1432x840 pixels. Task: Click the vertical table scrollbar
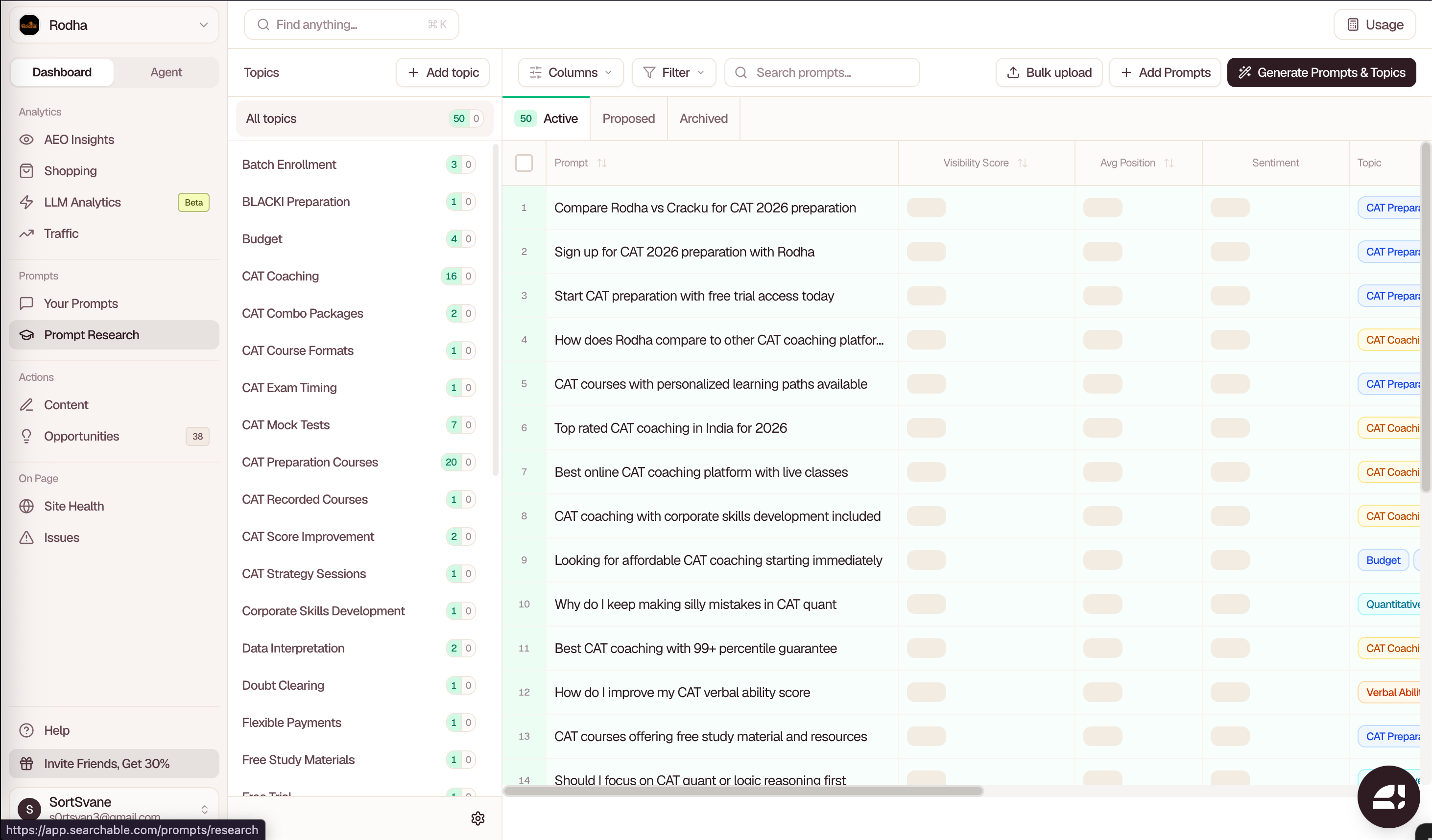pyautogui.click(x=1426, y=318)
